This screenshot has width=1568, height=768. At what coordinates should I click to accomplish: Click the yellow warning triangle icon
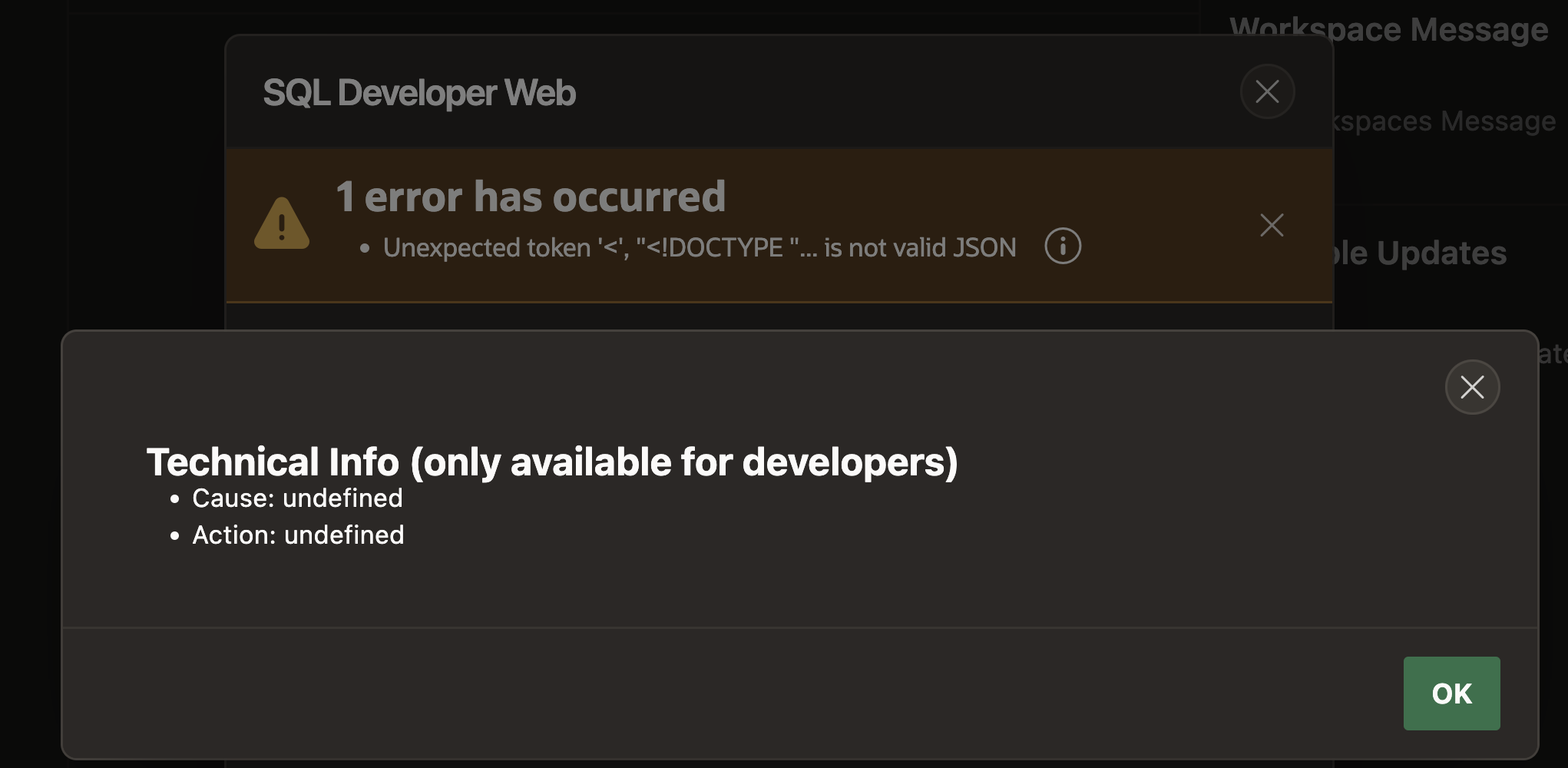coord(282,223)
